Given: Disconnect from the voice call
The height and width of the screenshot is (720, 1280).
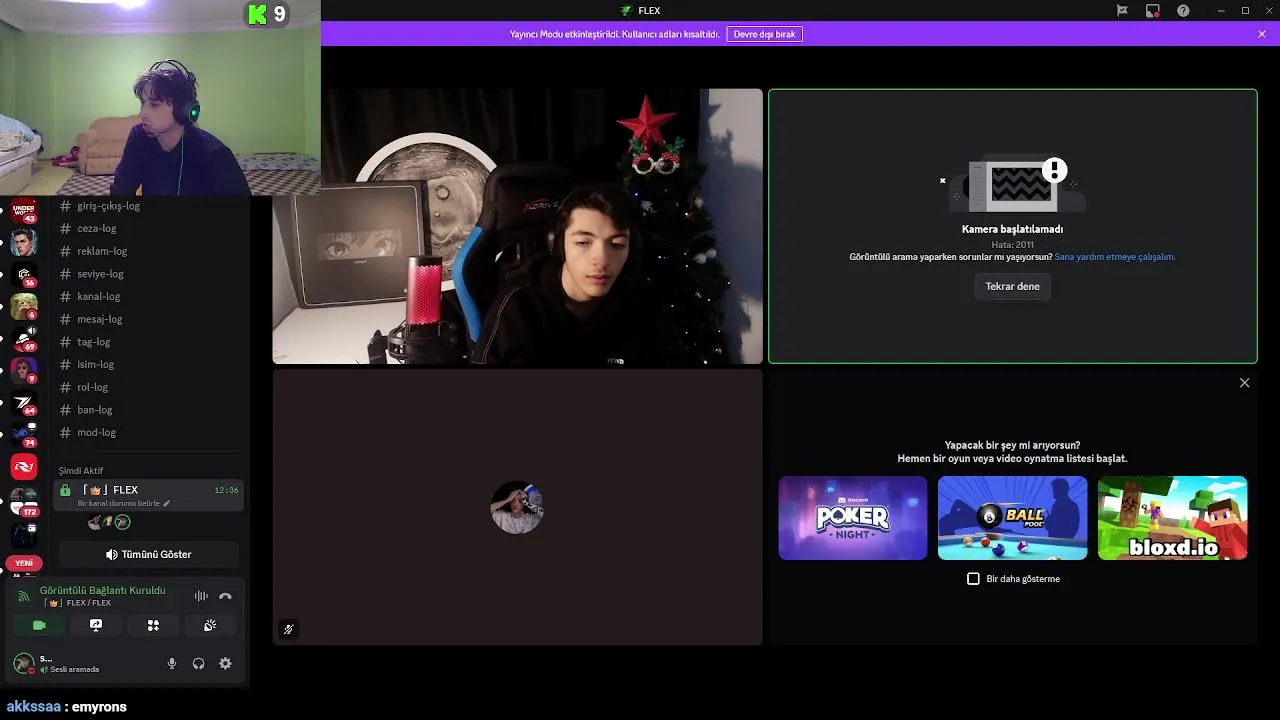Looking at the screenshot, I should point(225,596).
